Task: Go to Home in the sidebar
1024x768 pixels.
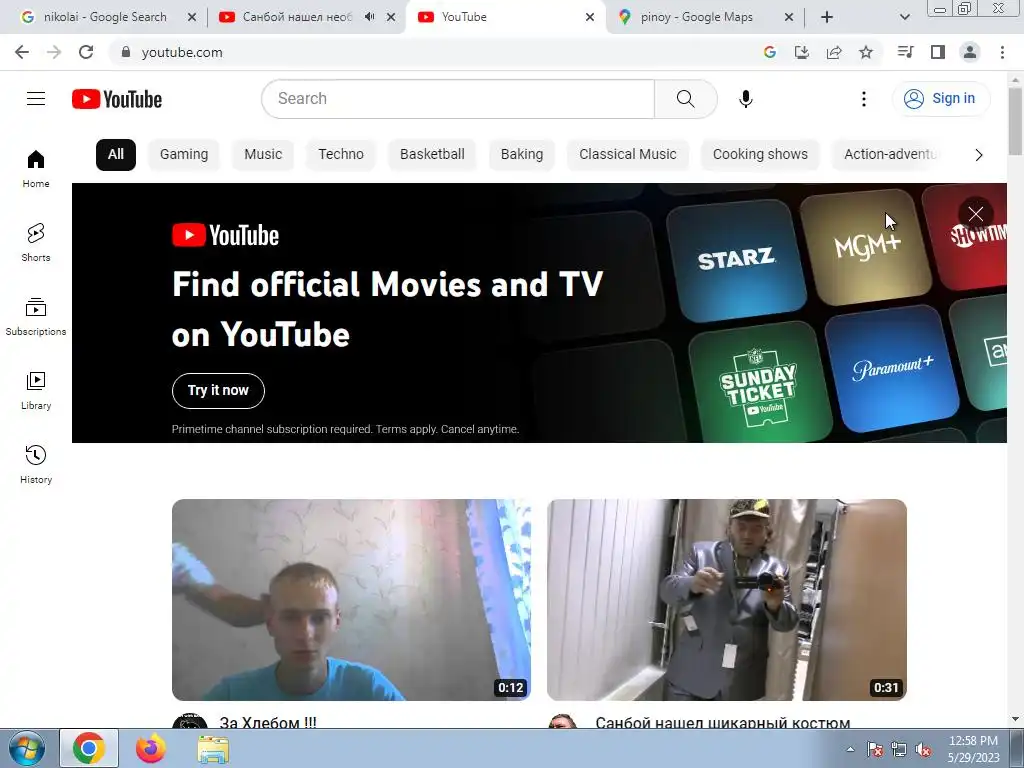Action: pyautogui.click(x=36, y=169)
